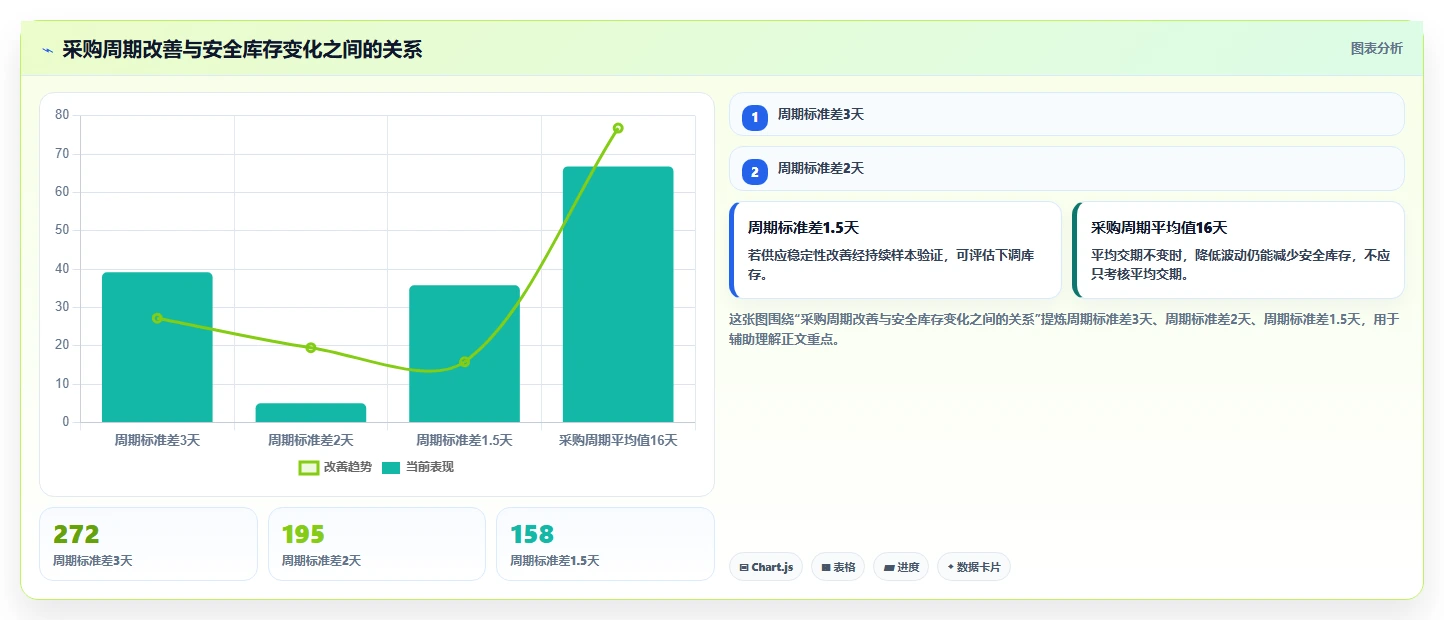Click the 表格 tag icon

[826, 568]
